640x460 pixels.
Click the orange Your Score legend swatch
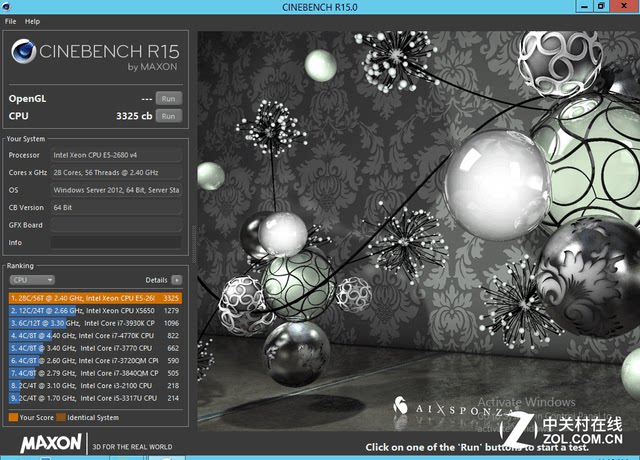pos(13,417)
